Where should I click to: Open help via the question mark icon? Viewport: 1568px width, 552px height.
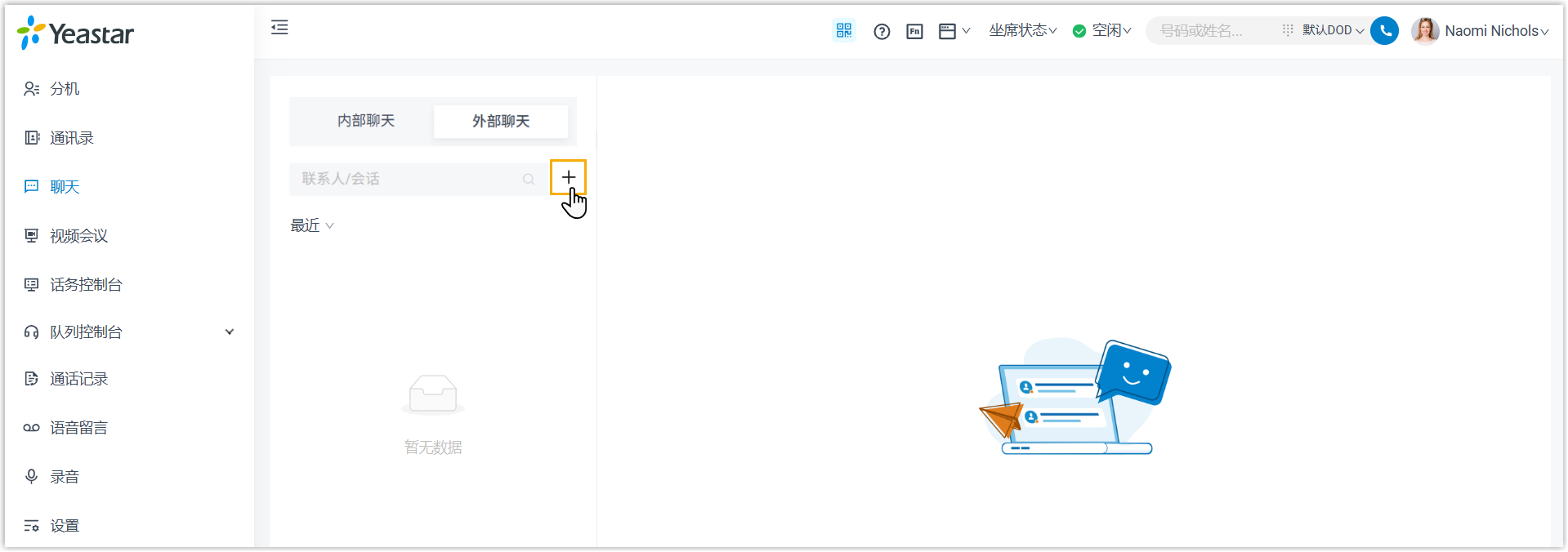[x=882, y=32]
